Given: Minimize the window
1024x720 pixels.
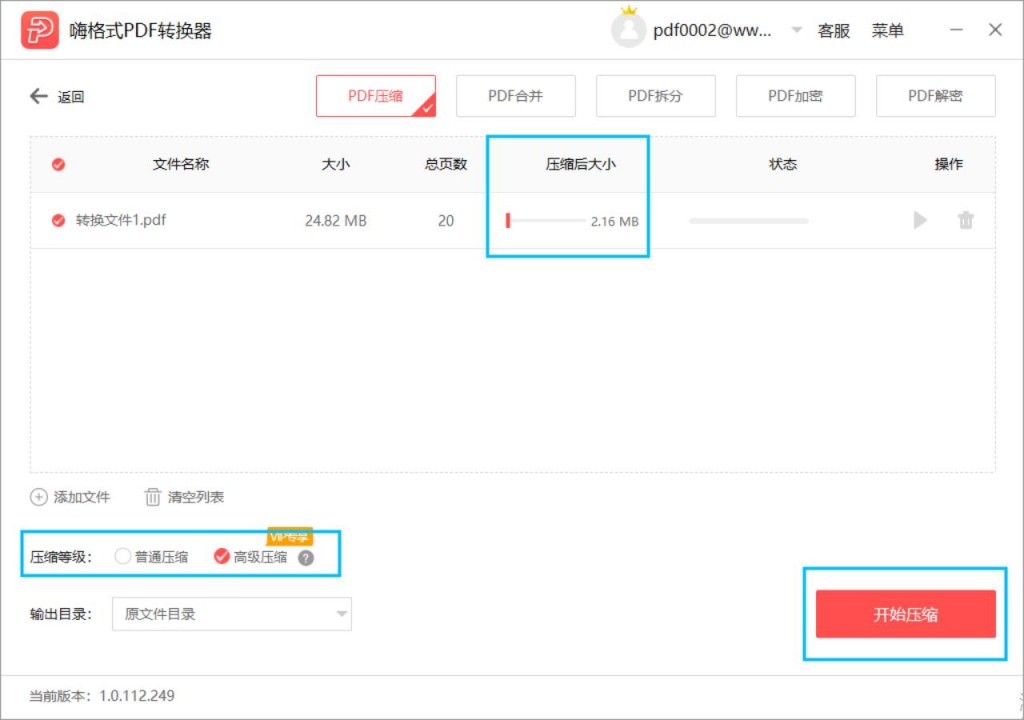Looking at the screenshot, I should point(956,30).
